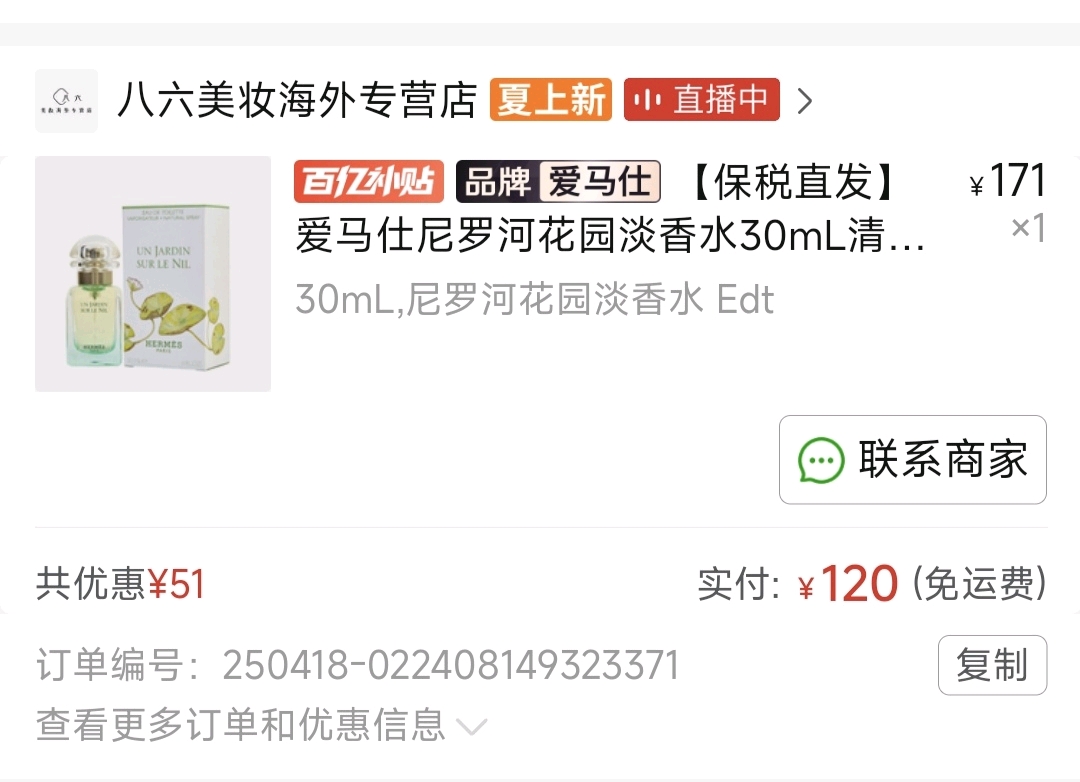The width and height of the screenshot is (1080, 782).
Task: Tap the 共优惠¥51 discount summary
Action: tap(120, 584)
